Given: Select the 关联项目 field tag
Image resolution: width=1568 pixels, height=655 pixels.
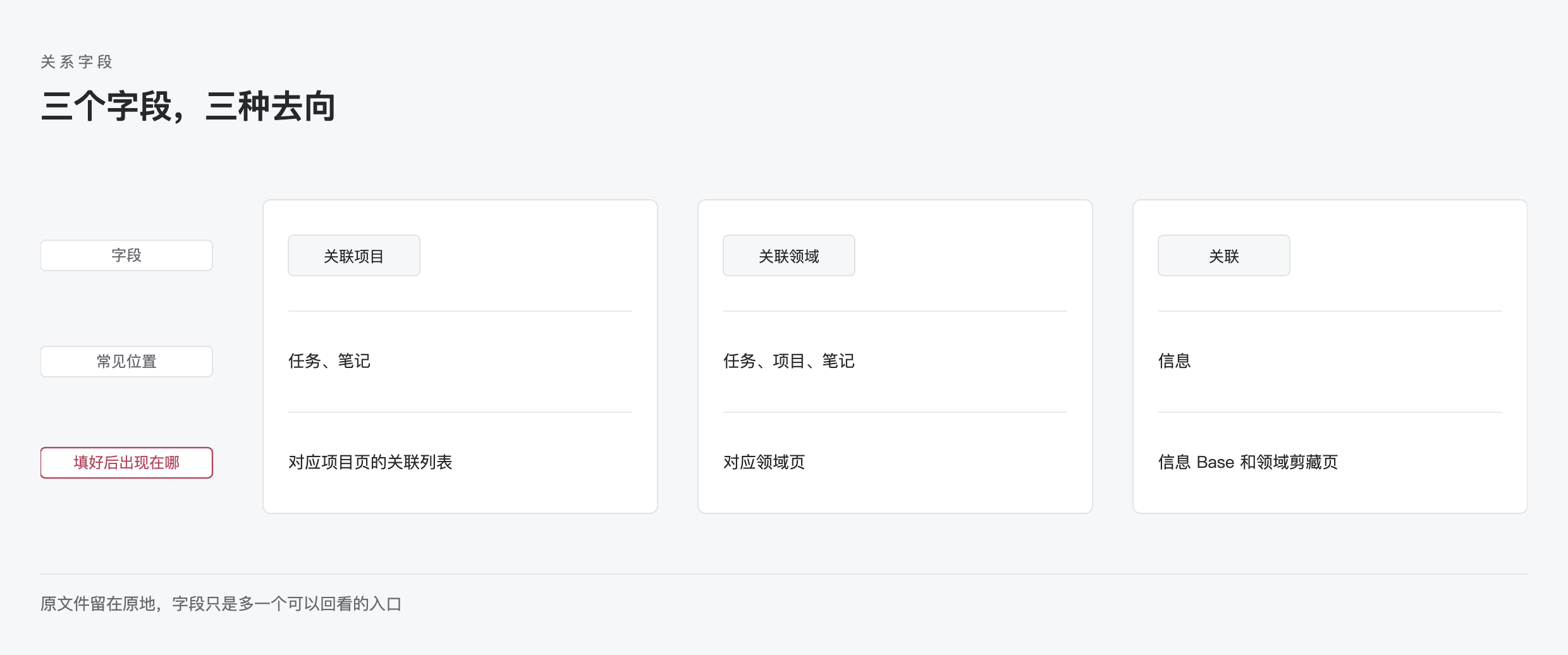Looking at the screenshot, I should coord(354,255).
